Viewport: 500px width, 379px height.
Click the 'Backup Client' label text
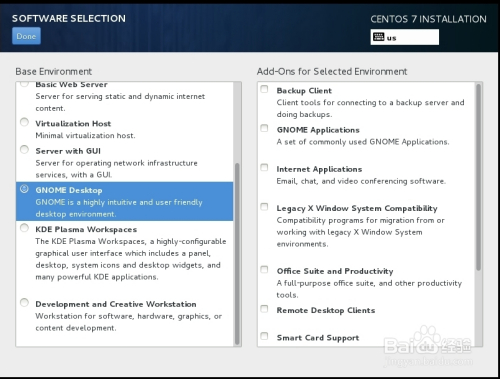pos(304,91)
